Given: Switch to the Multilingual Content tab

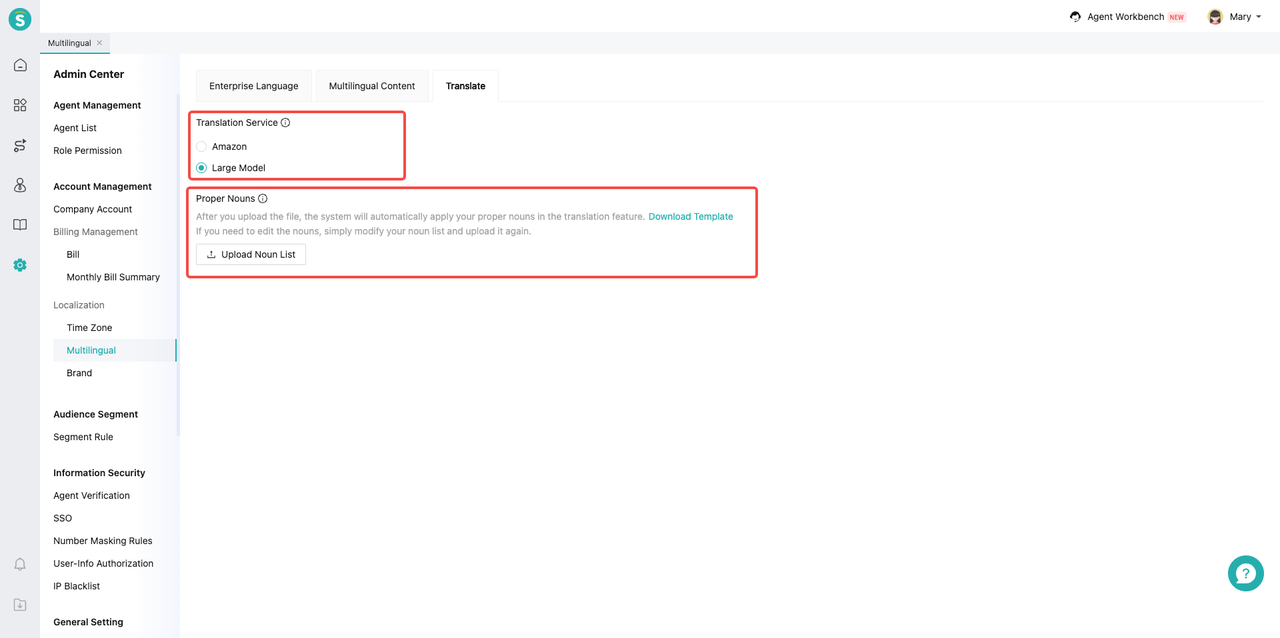Looking at the screenshot, I should (x=372, y=86).
